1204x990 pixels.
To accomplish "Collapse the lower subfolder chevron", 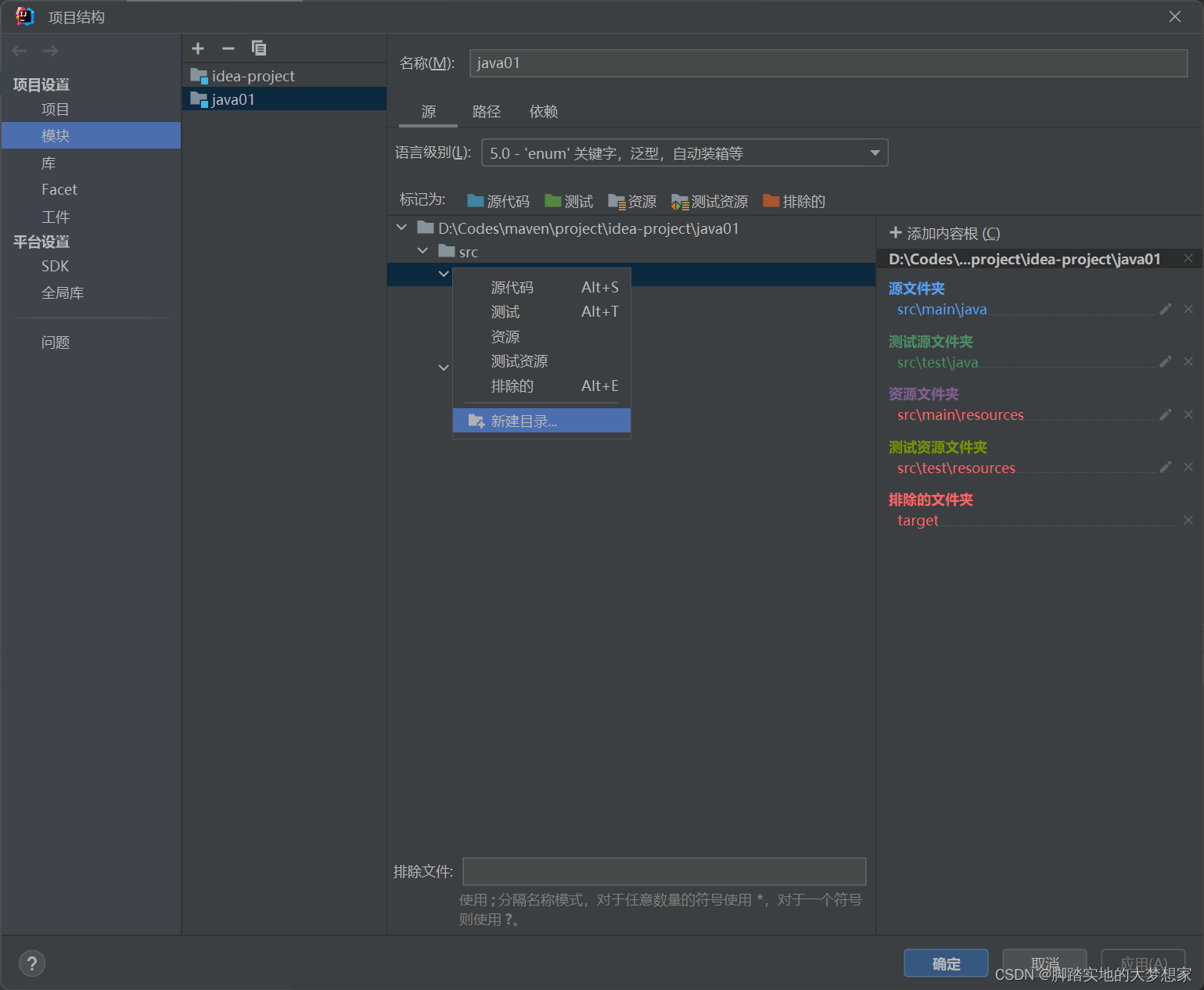I will 444,368.
